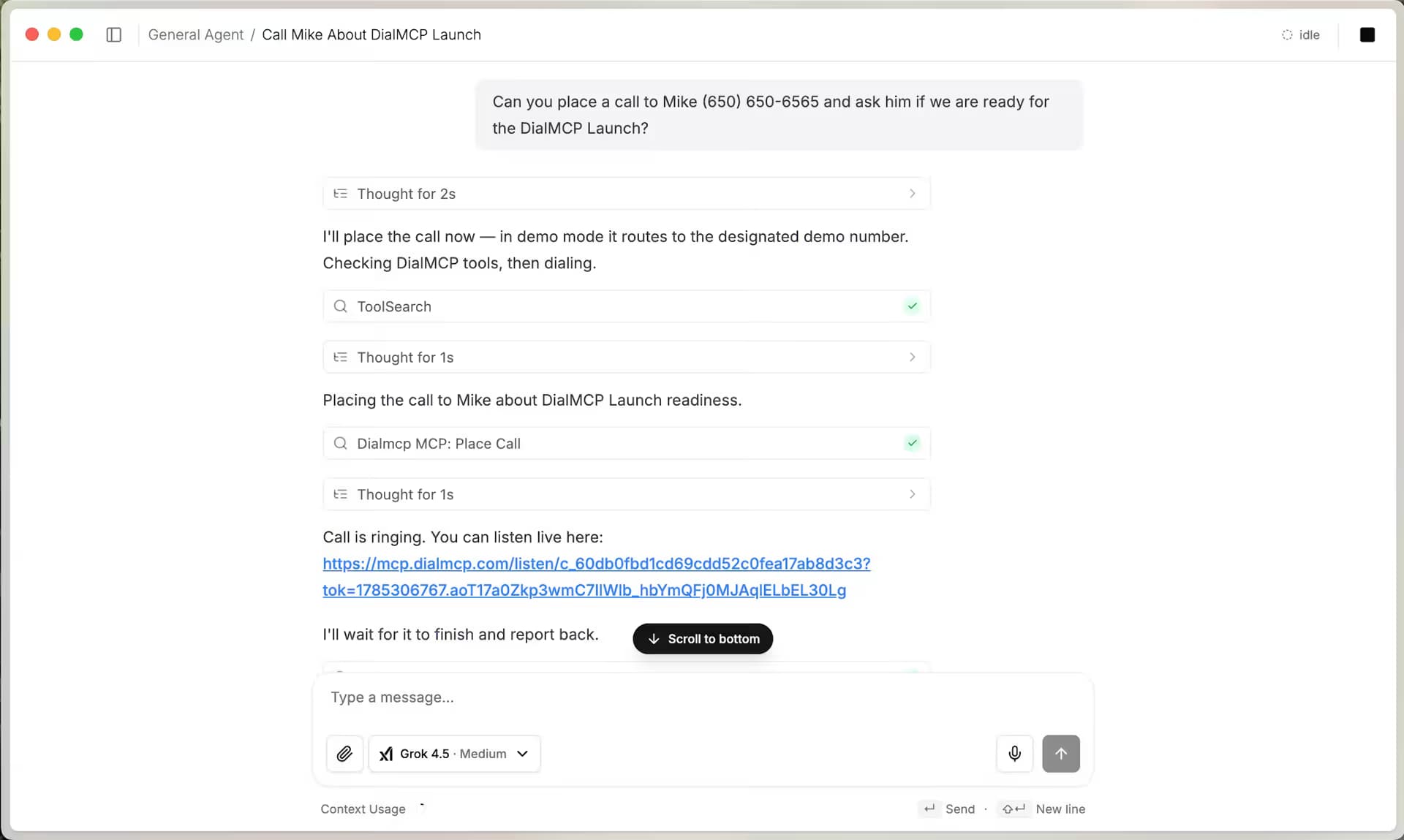
Task: Maximize the window with the green button
Action: pyautogui.click(x=76, y=34)
